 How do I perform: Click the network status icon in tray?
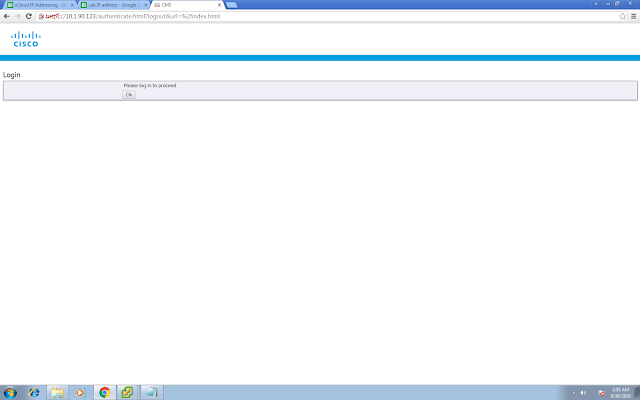click(x=601, y=393)
